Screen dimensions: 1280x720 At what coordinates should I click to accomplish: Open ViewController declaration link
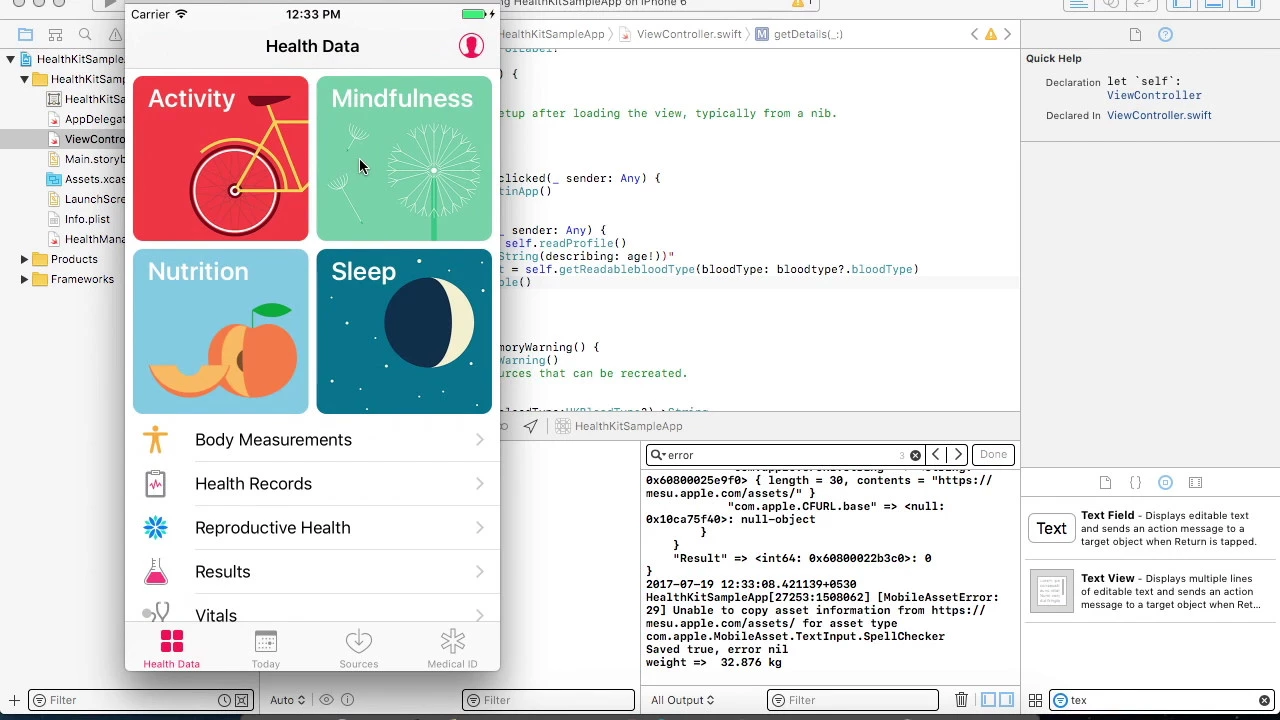[1154, 95]
